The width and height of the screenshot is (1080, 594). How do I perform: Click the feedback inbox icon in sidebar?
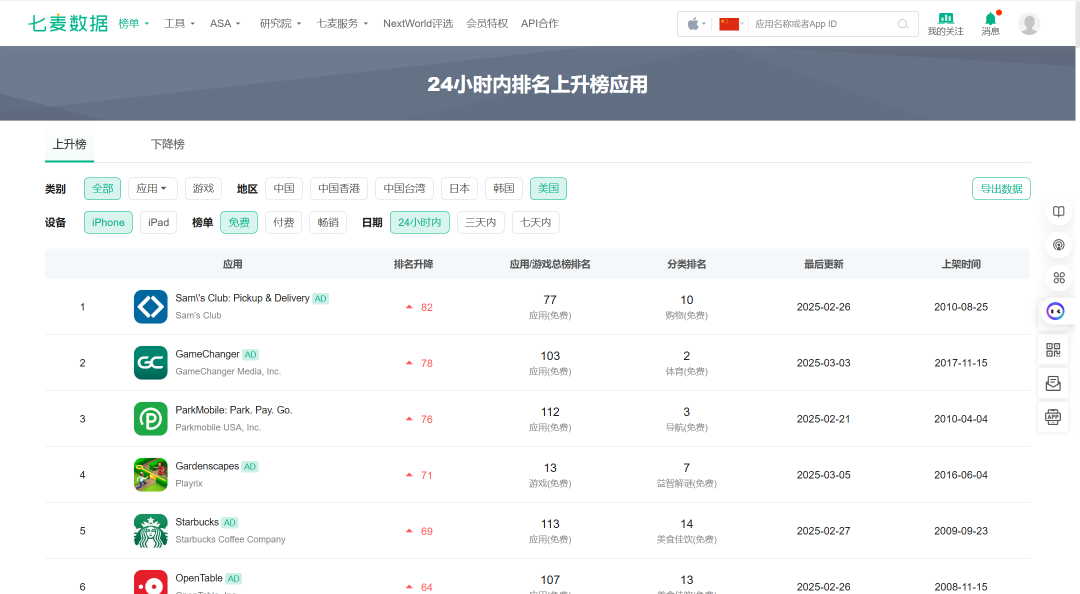pyautogui.click(x=1053, y=383)
